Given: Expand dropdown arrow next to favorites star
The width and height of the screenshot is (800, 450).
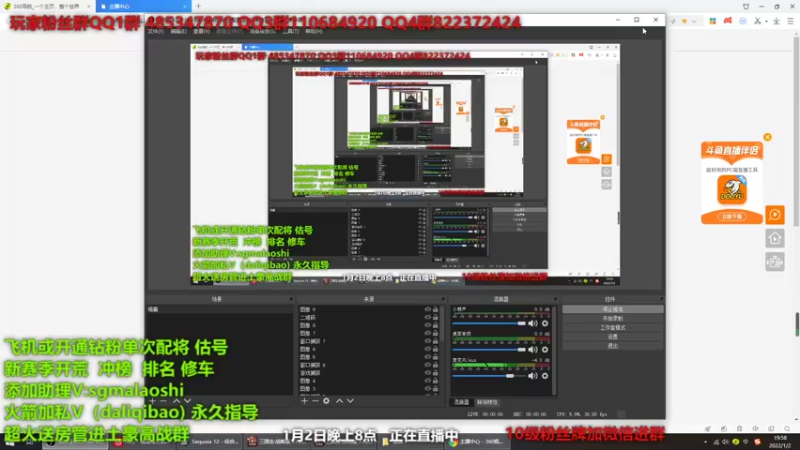Looking at the screenshot, I should point(694,21).
